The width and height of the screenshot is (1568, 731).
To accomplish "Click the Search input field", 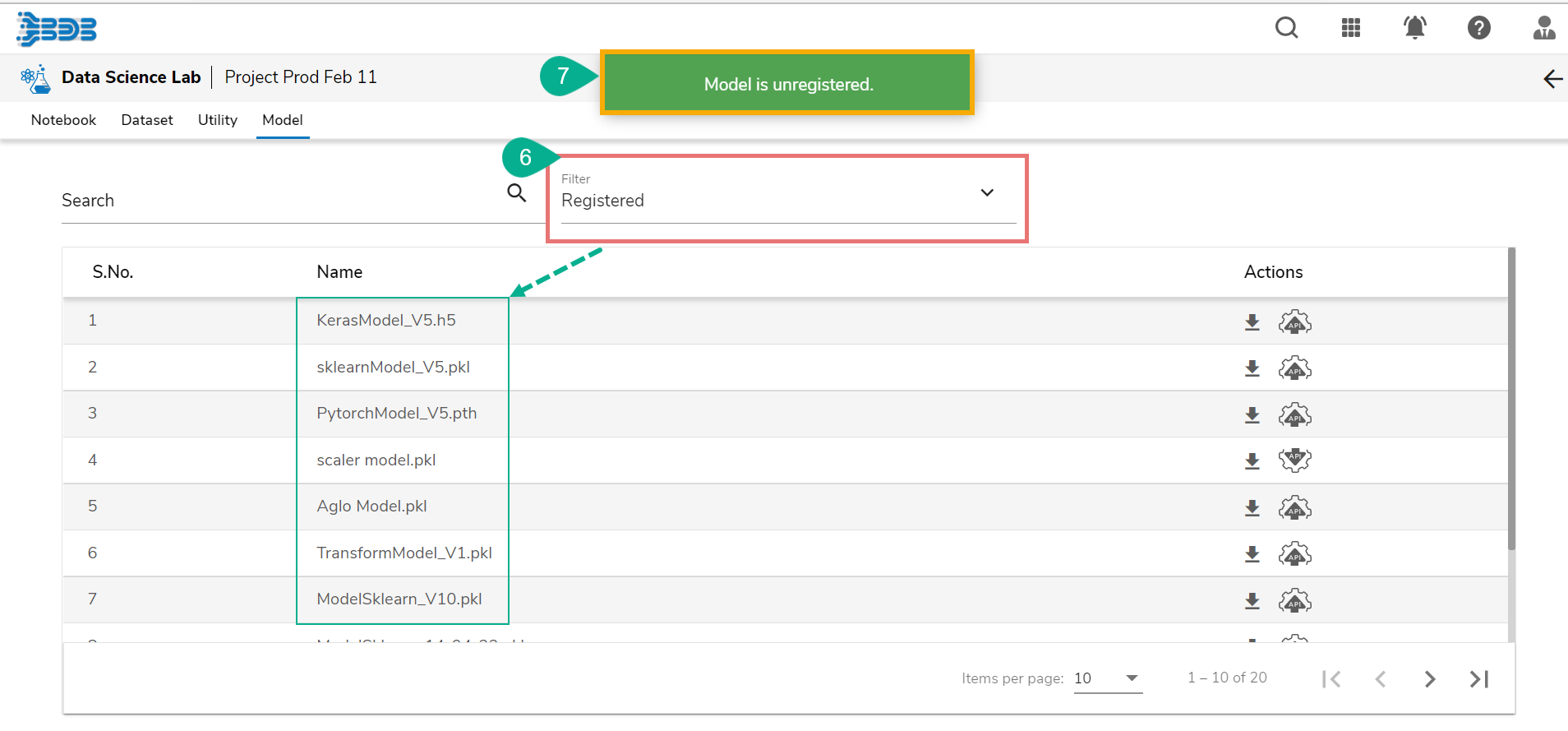I will [x=279, y=201].
